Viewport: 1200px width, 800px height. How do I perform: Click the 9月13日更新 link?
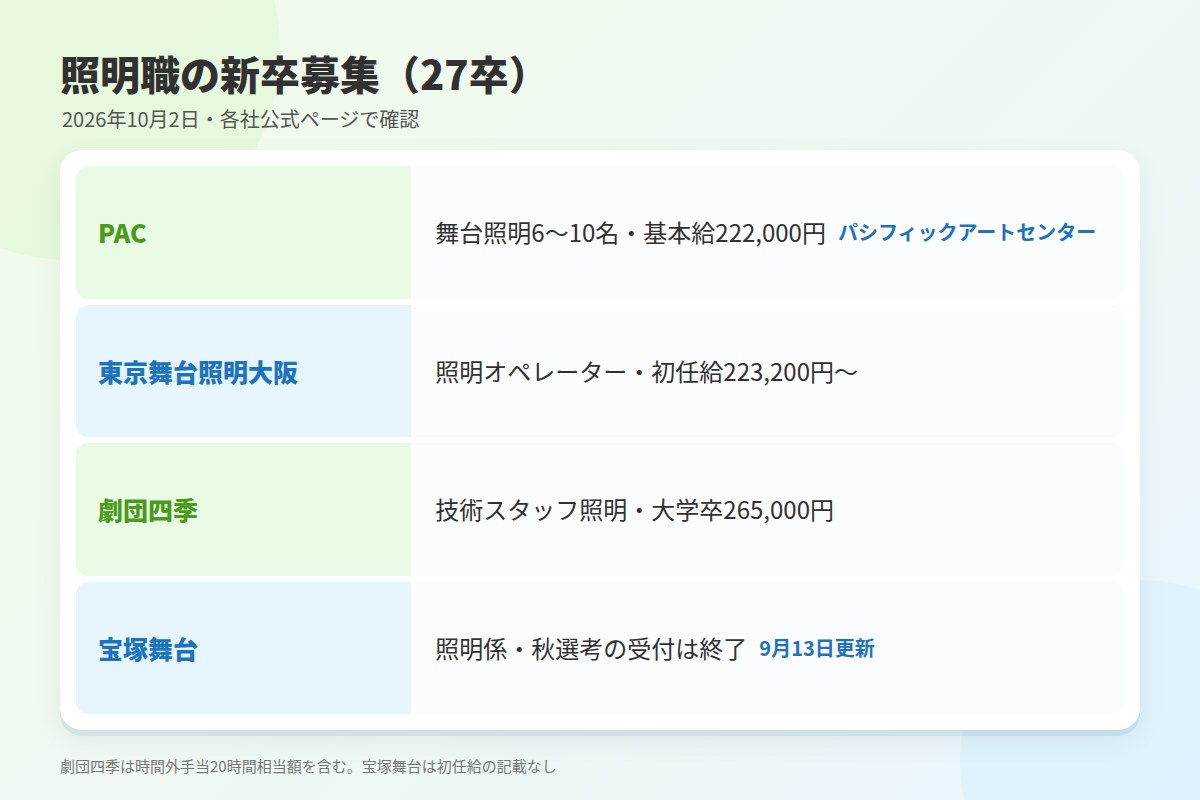pyautogui.click(x=817, y=648)
